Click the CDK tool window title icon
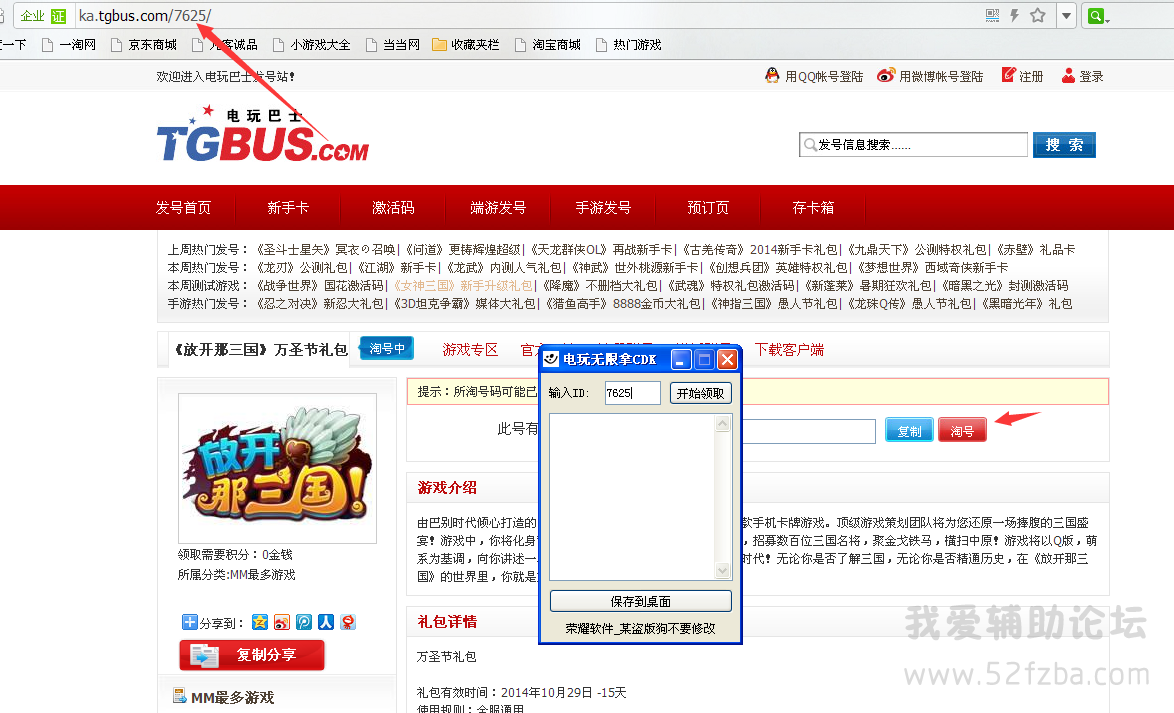Viewport: 1174px width, 713px height. click(x=551, y=359)
